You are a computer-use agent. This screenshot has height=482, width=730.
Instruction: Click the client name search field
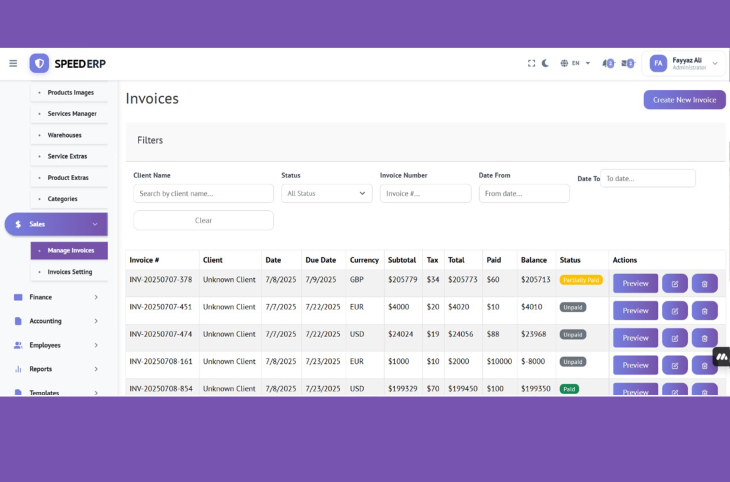pos(203,193)
